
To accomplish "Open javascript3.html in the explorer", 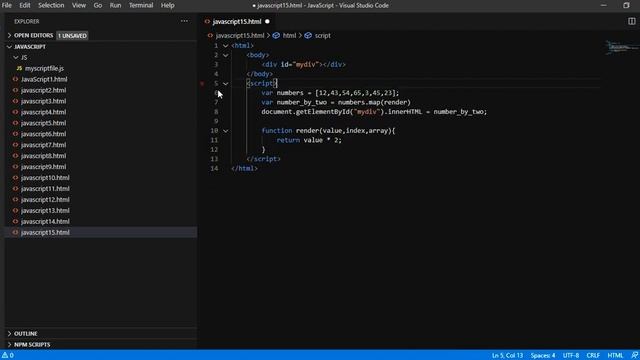I will 43,101.
